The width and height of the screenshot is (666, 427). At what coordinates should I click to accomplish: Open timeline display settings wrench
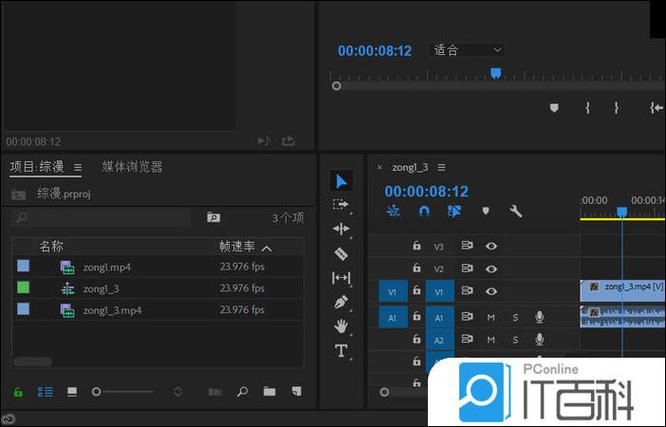(516, 212)
